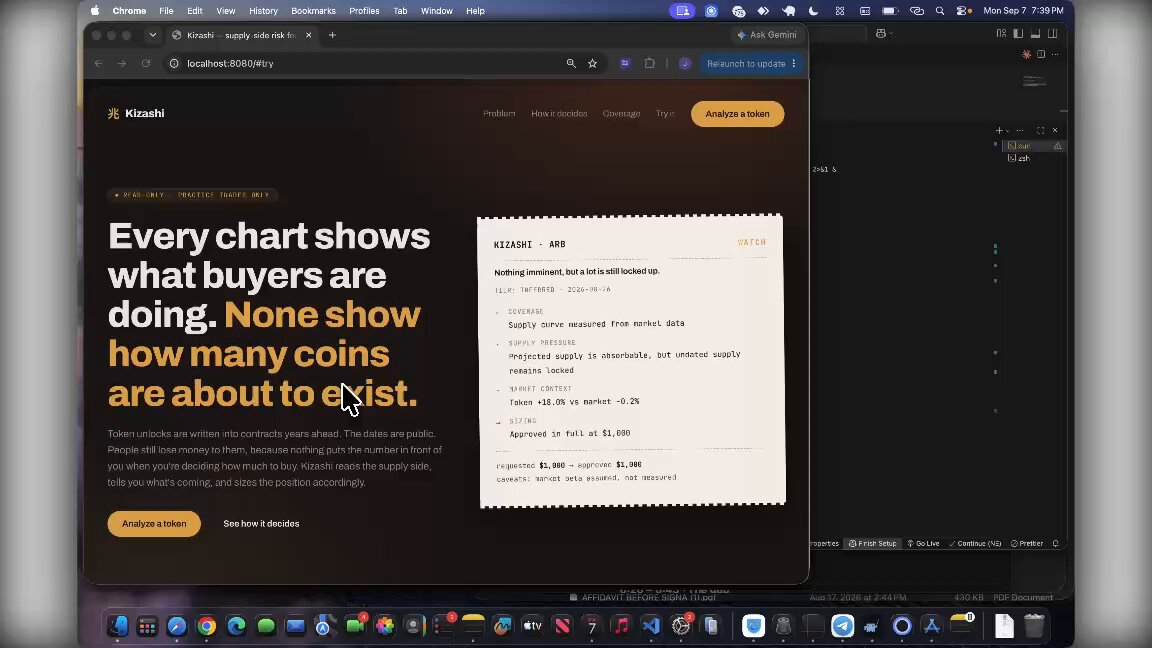
Task: Click the See how it decides link
Action: 261,524
